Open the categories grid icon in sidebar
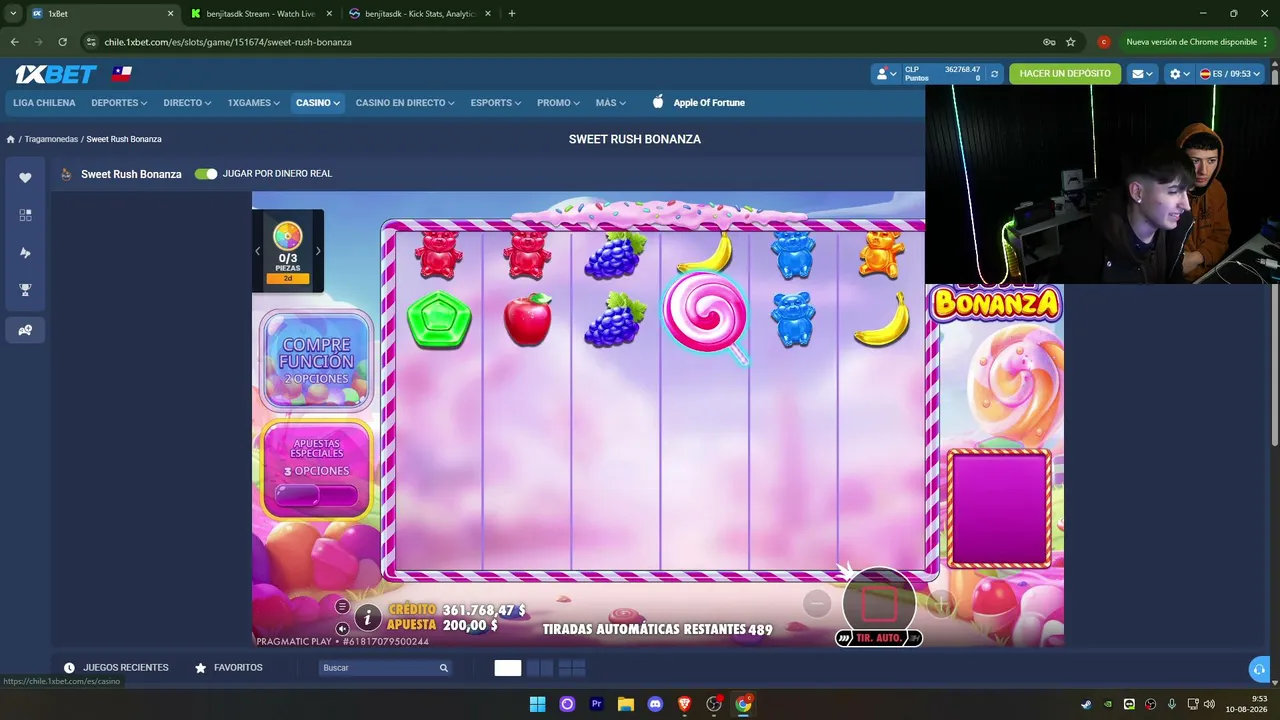The width and height of the screenshot is (1280, 720). (x=25, y=215)
